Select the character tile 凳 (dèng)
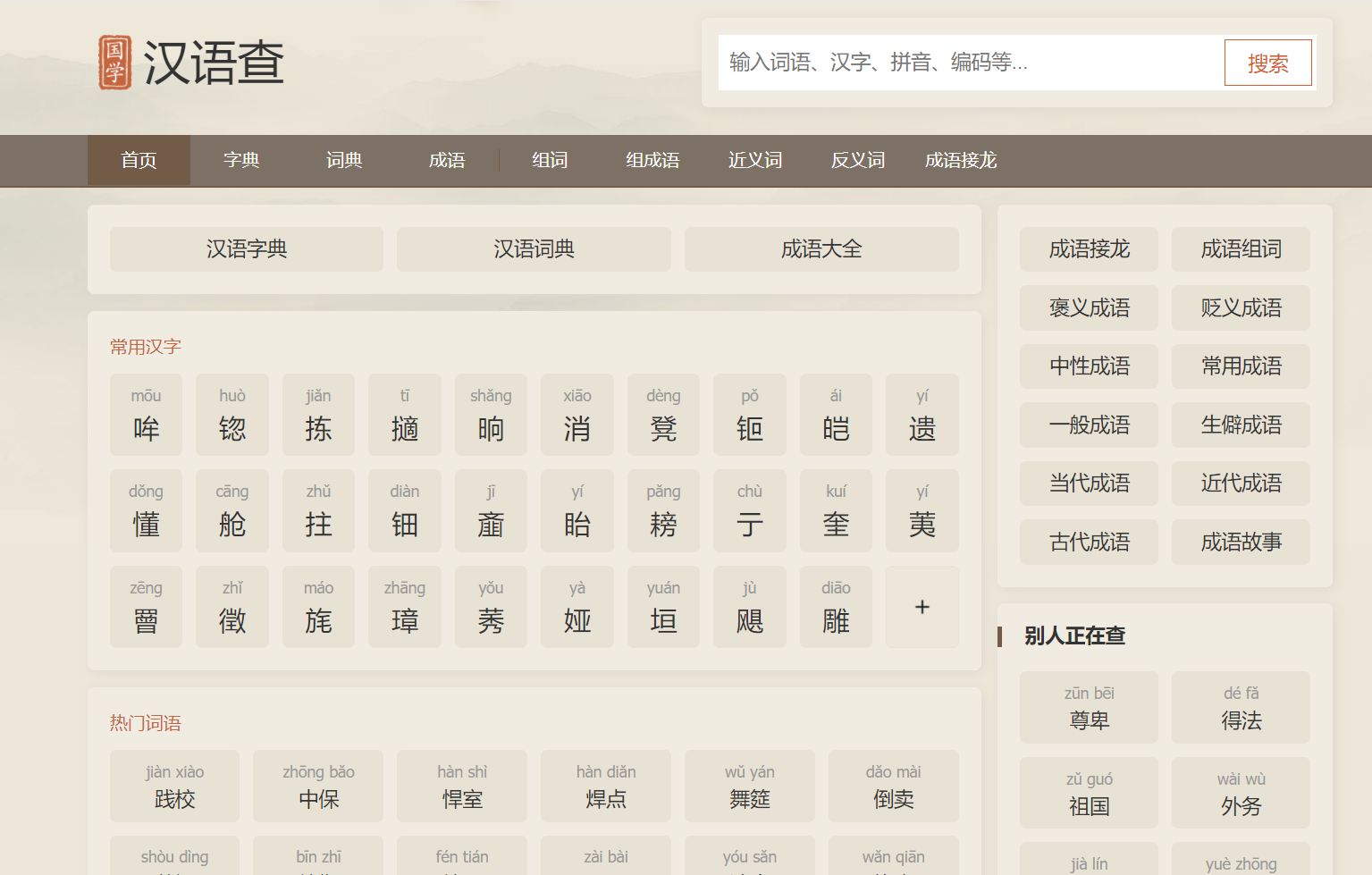 [x=663, y=416]
